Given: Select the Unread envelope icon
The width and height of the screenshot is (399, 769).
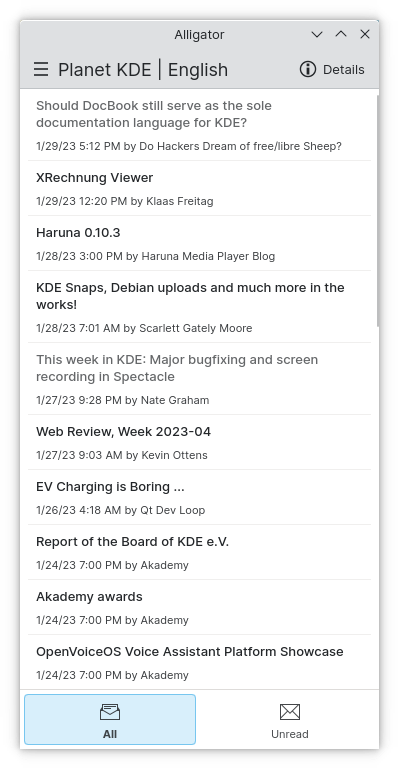Looking at the screenshot, I should tap(290, 712).
